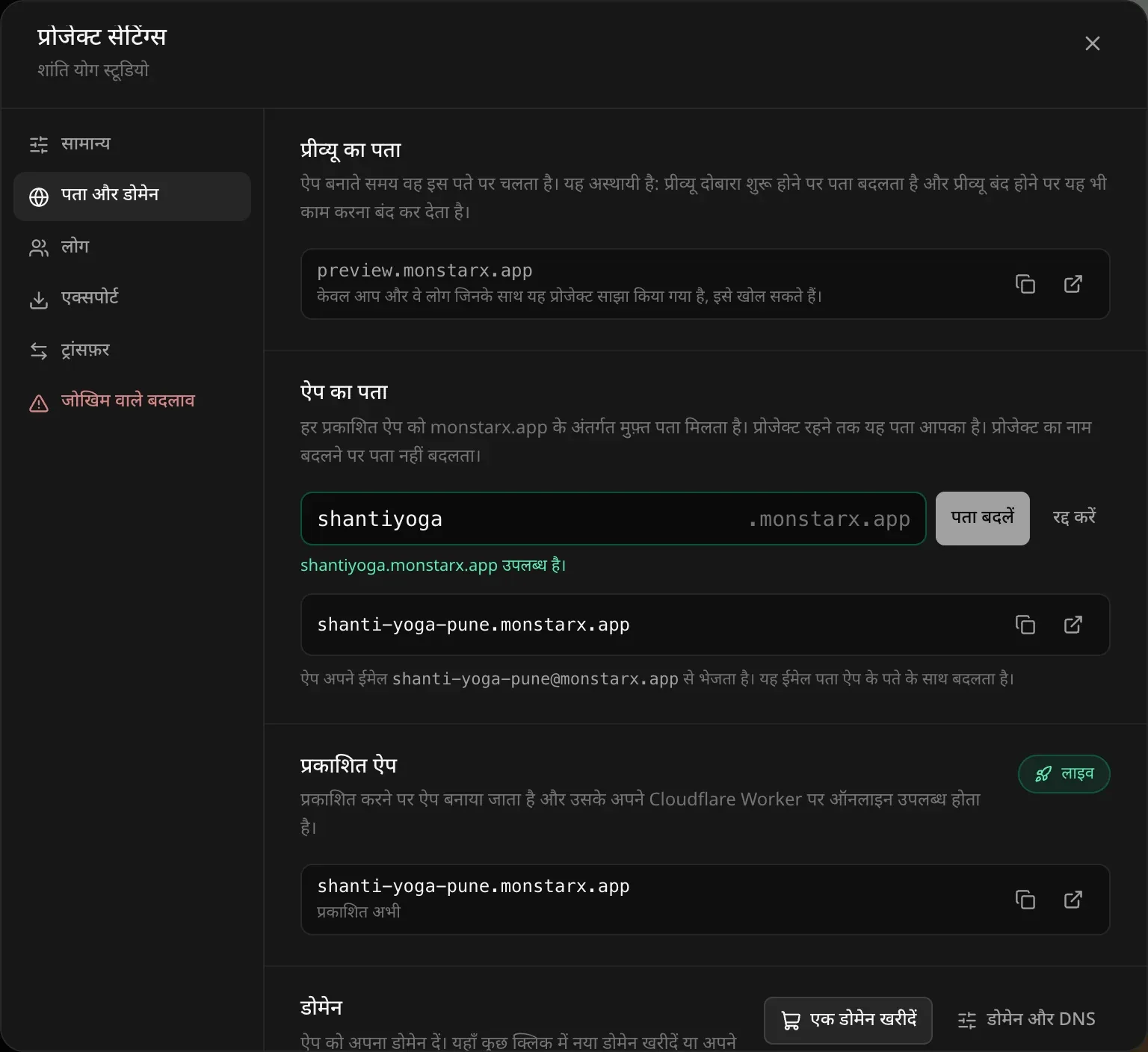Click the प्रीव्यू का पता heading
Viewport: 1148px width, 1052px height.
[351, 150]
